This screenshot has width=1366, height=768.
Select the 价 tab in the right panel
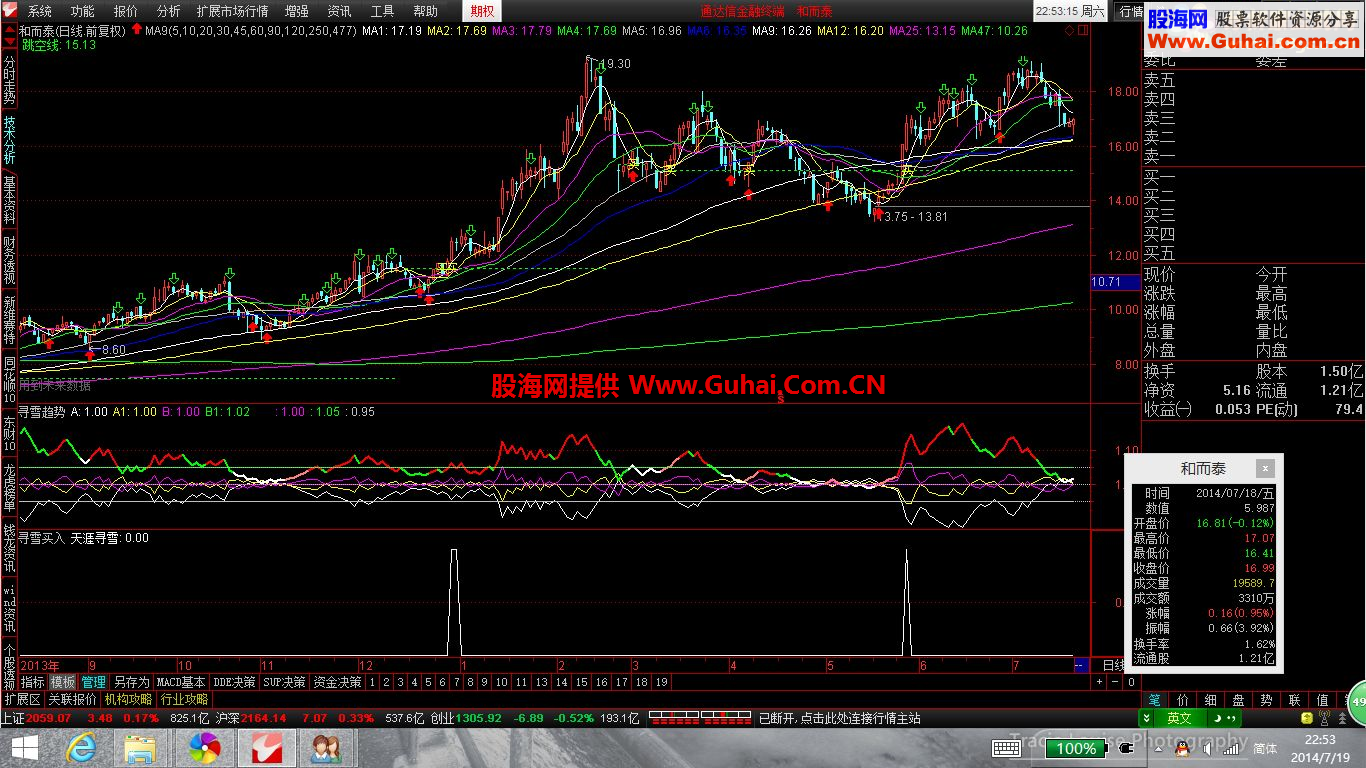(1182, 700)
